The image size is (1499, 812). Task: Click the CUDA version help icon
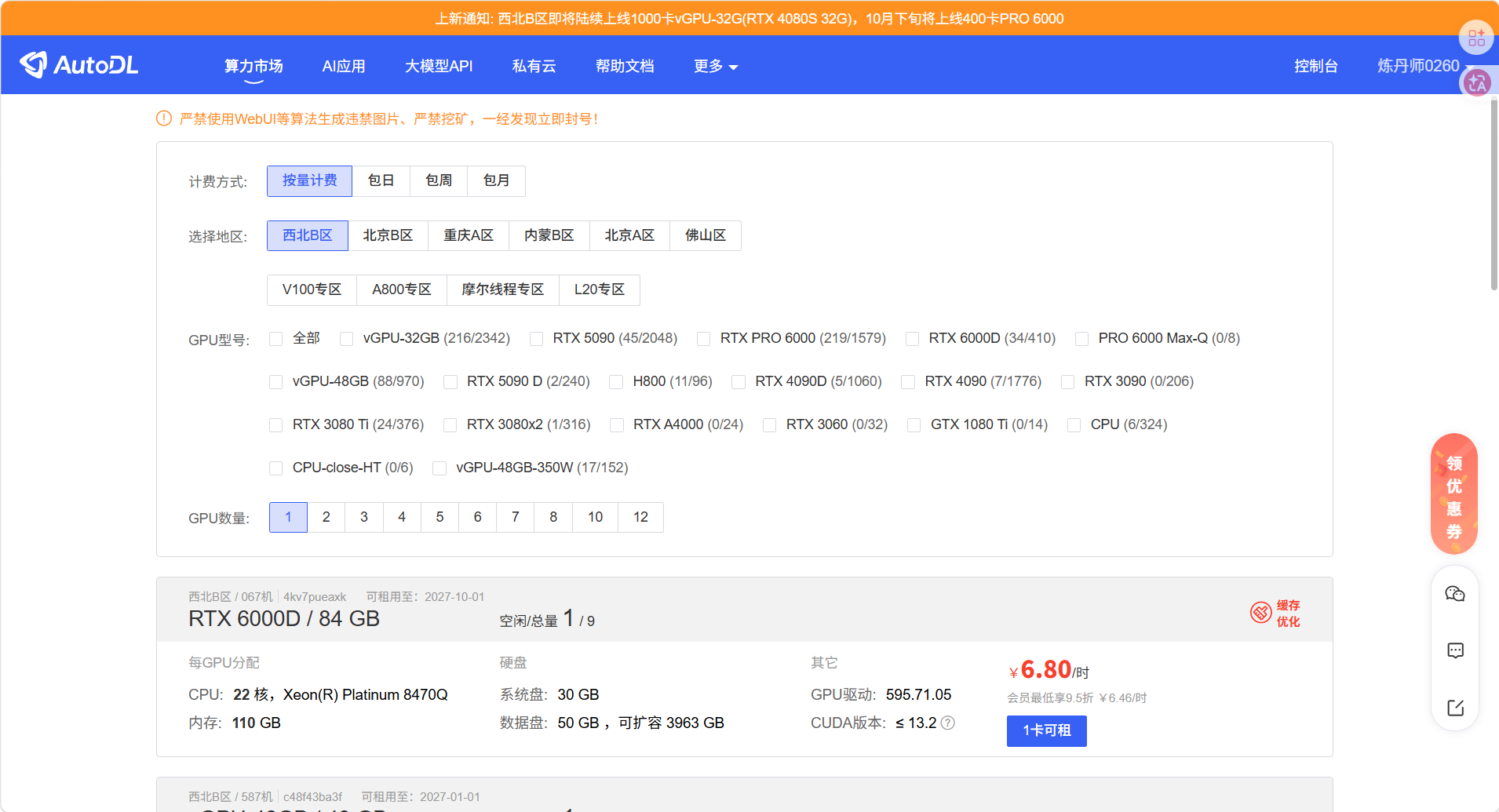point(948,723)
